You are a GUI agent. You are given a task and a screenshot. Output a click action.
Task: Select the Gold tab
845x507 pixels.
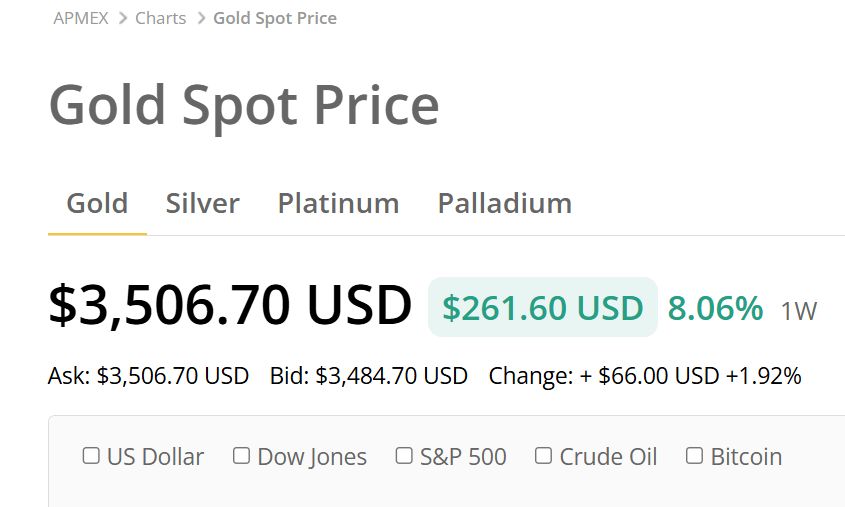(x=97, y=203)
